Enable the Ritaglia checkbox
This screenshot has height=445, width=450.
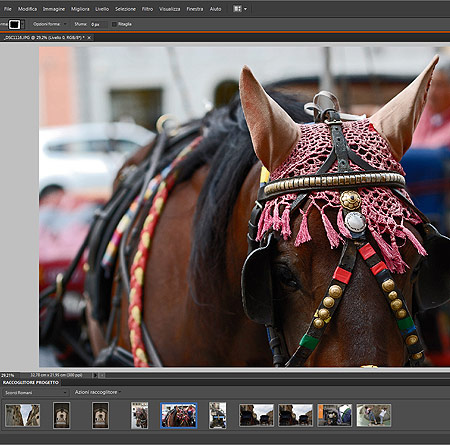point(114,24)
